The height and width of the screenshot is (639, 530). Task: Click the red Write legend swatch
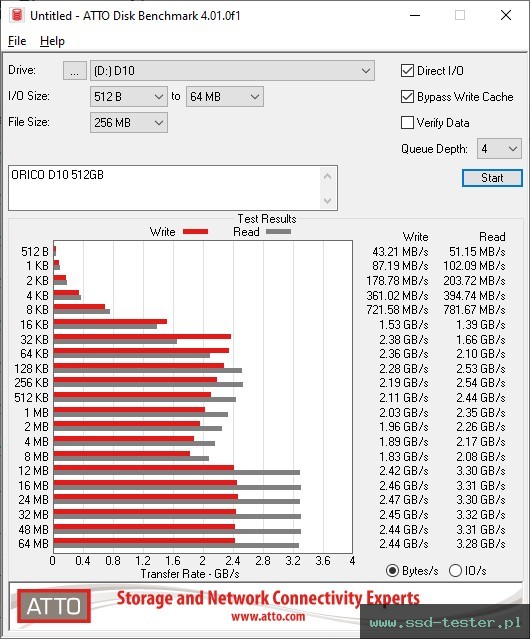click(196, 231)
